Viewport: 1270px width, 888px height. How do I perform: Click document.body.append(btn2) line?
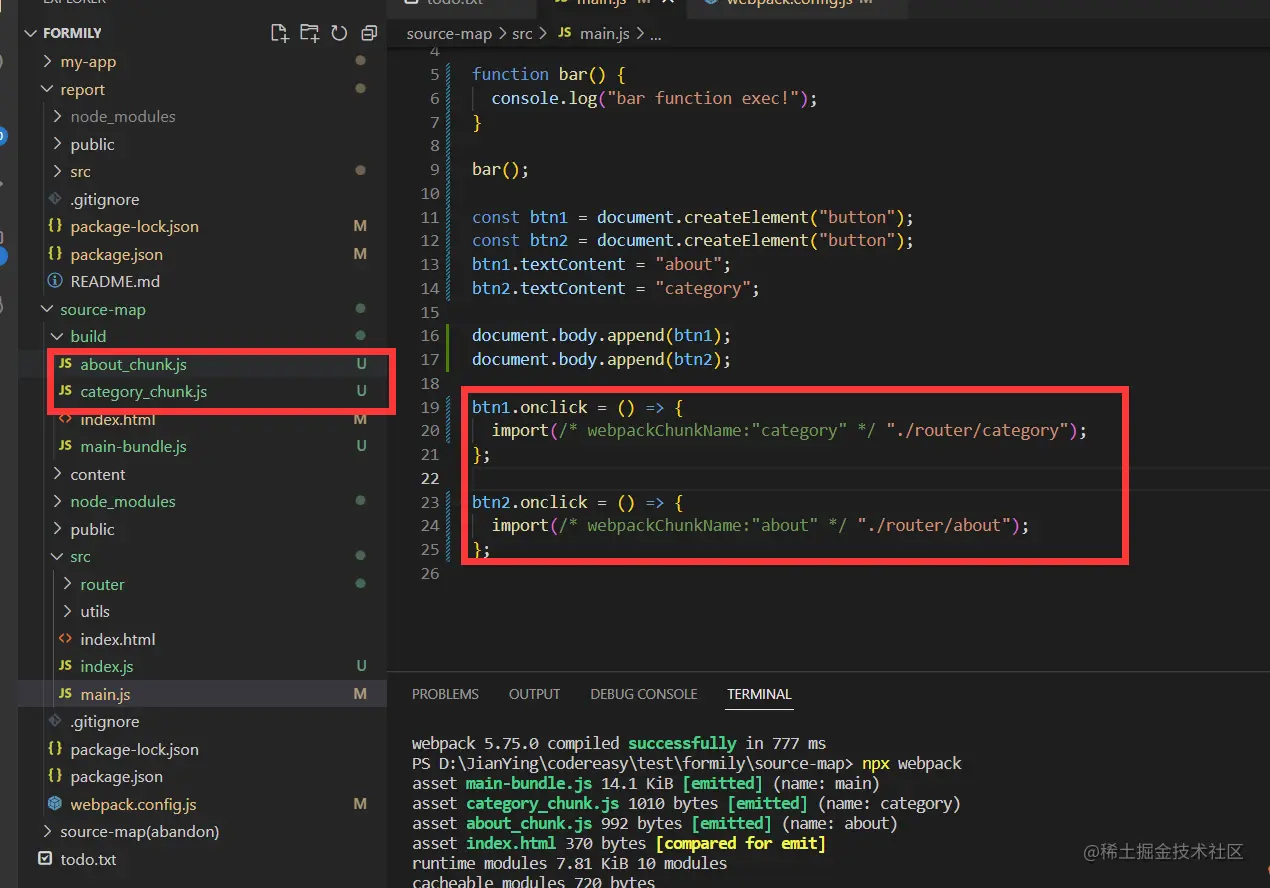[602, 359]
